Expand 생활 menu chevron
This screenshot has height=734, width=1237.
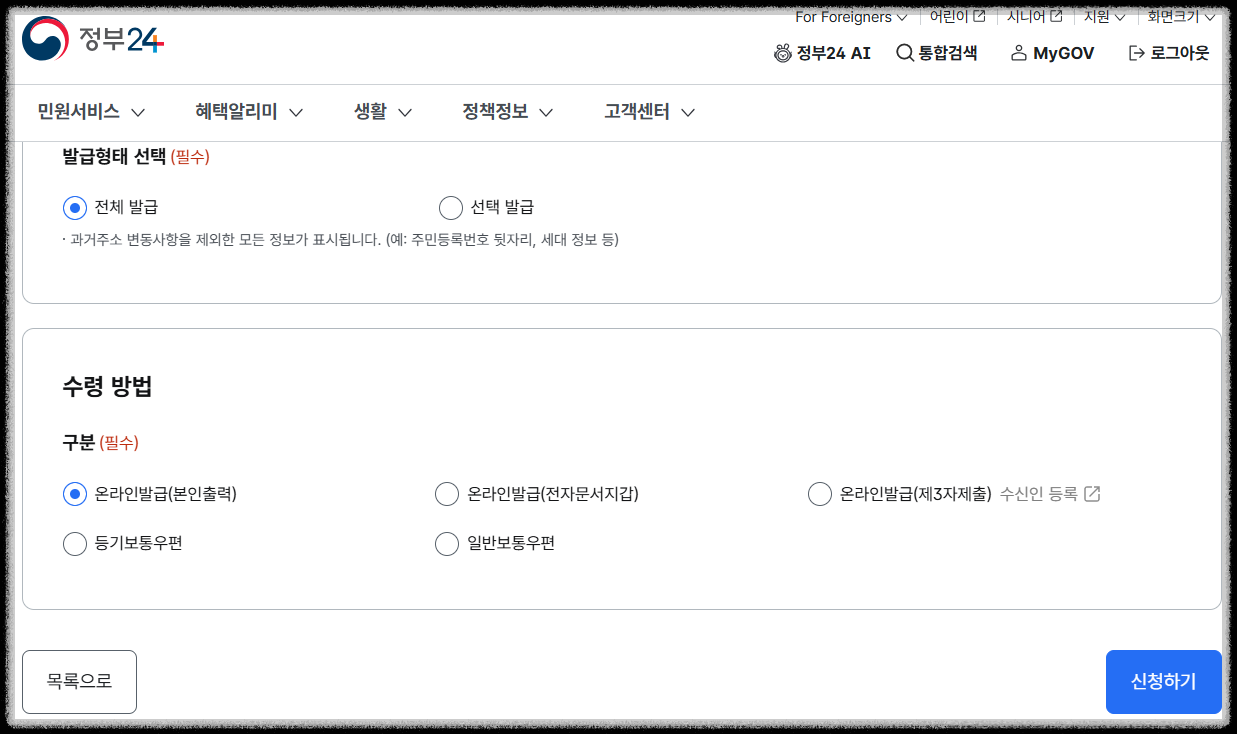click(x=405, y=113)
